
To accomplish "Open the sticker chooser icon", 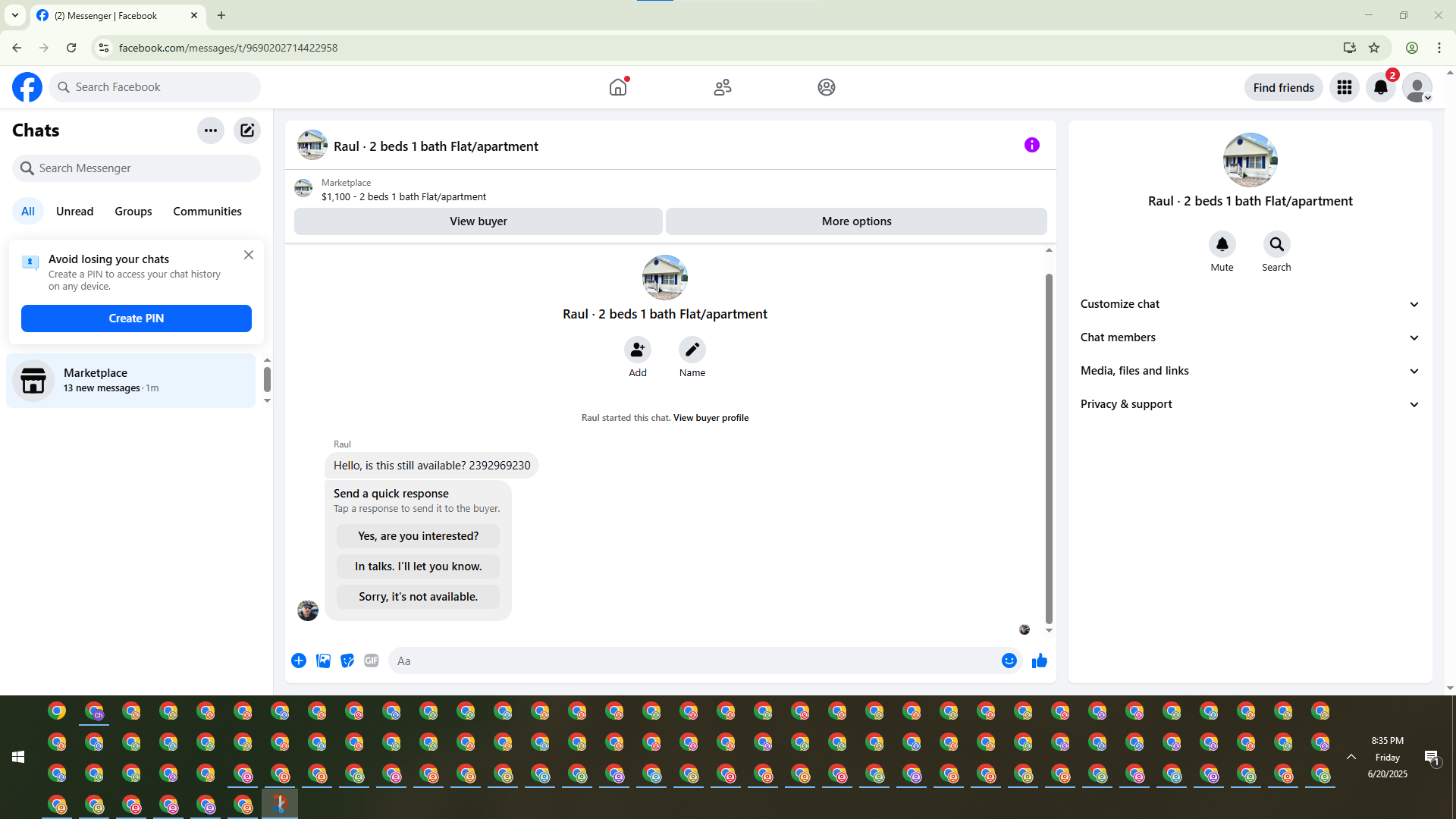I will (x=347, y=661).
